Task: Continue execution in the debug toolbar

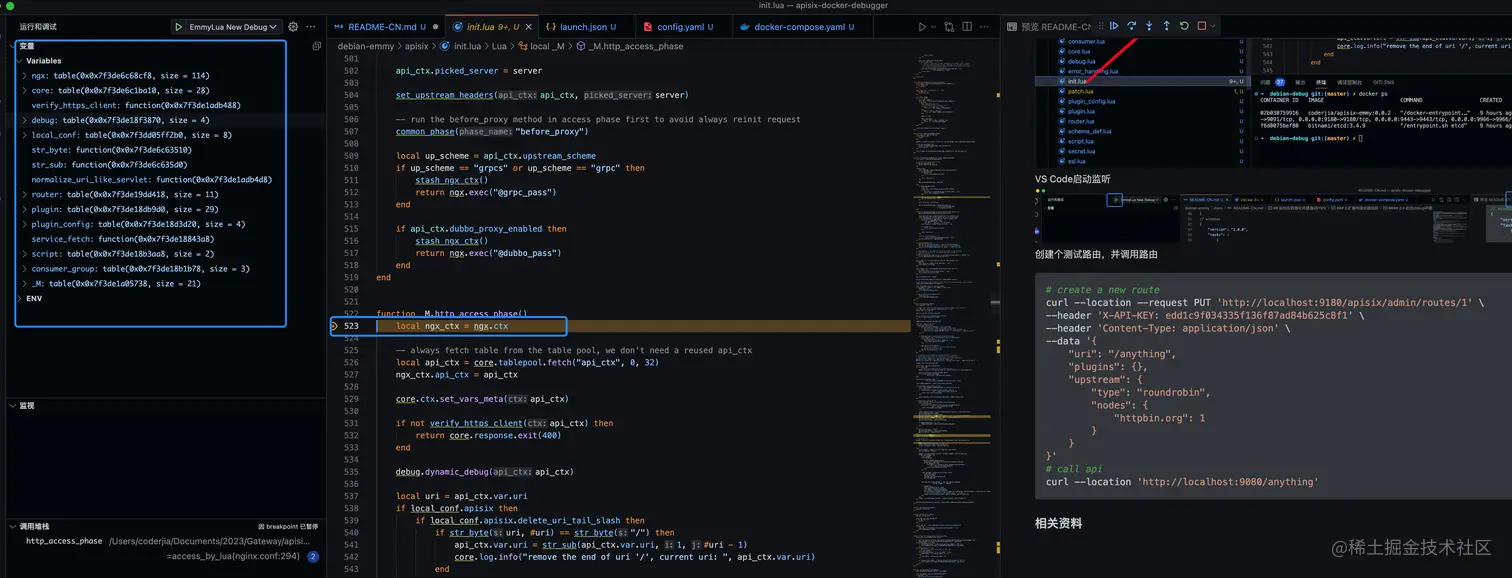Action: point(1112,26)
